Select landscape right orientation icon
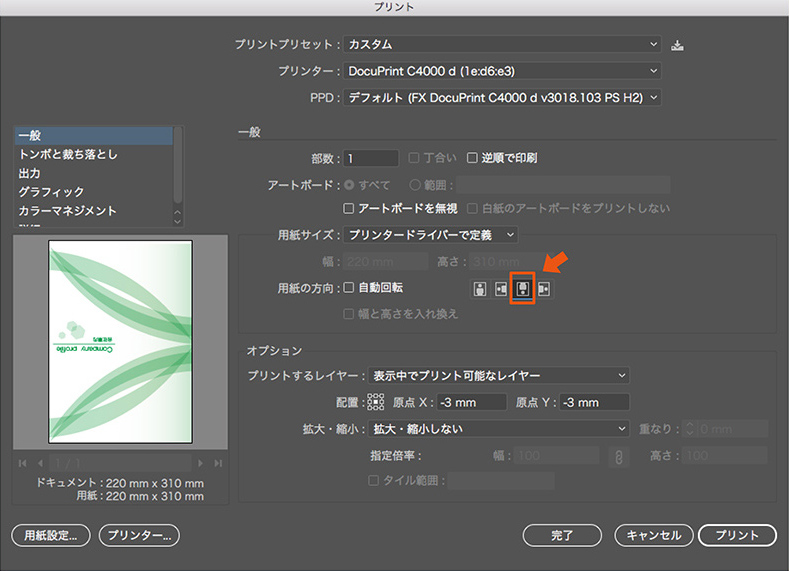Viewport: 789px width, 571px height. pyautogui.click(x=544, y=289)
